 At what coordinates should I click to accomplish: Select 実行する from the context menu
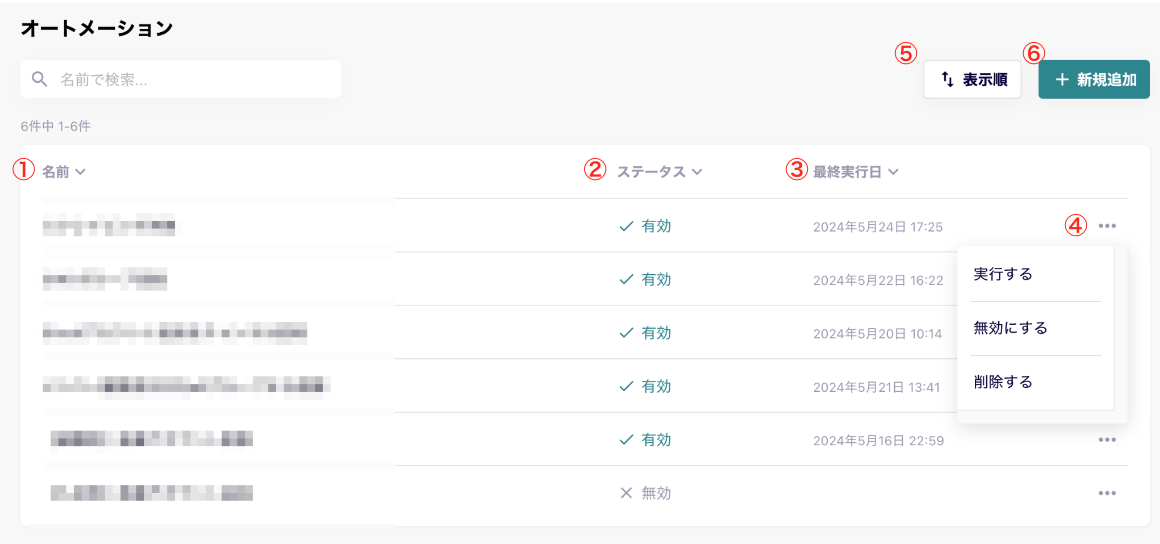pyautogui.click(x=1003, y=274)
